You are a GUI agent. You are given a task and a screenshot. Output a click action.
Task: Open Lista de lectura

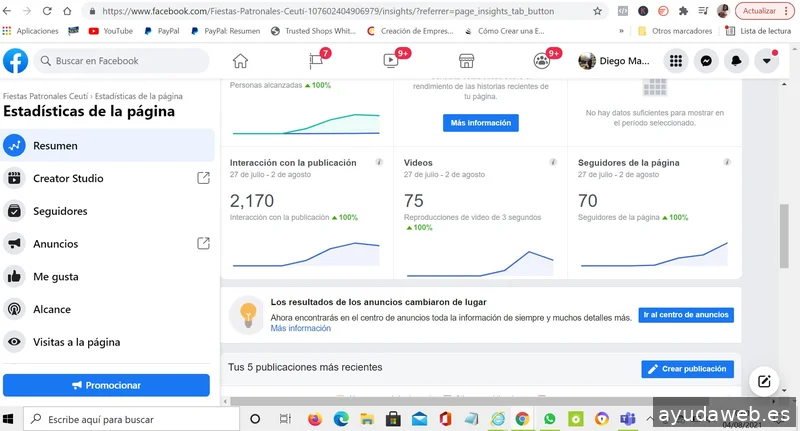tap(759, 31)
